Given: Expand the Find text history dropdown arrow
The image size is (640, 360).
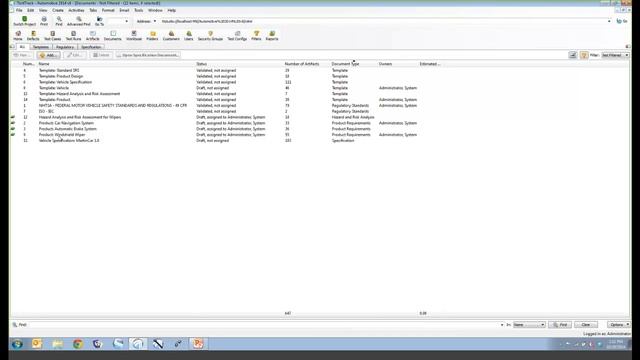Looking at the screenshot, I should pos(502,325).
